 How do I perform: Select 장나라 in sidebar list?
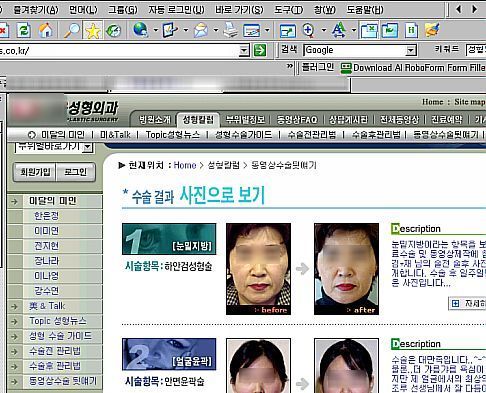(x=46, y=261)
